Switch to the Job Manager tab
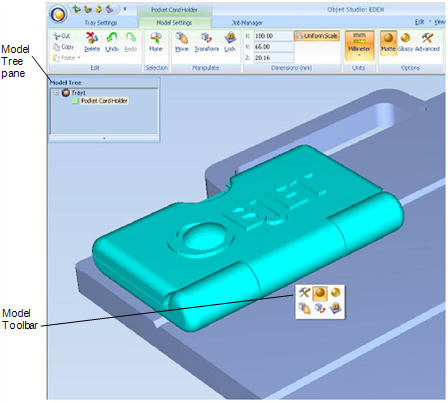Image resolution: width=448 pixels, height=403 pixels. [247, 23]
